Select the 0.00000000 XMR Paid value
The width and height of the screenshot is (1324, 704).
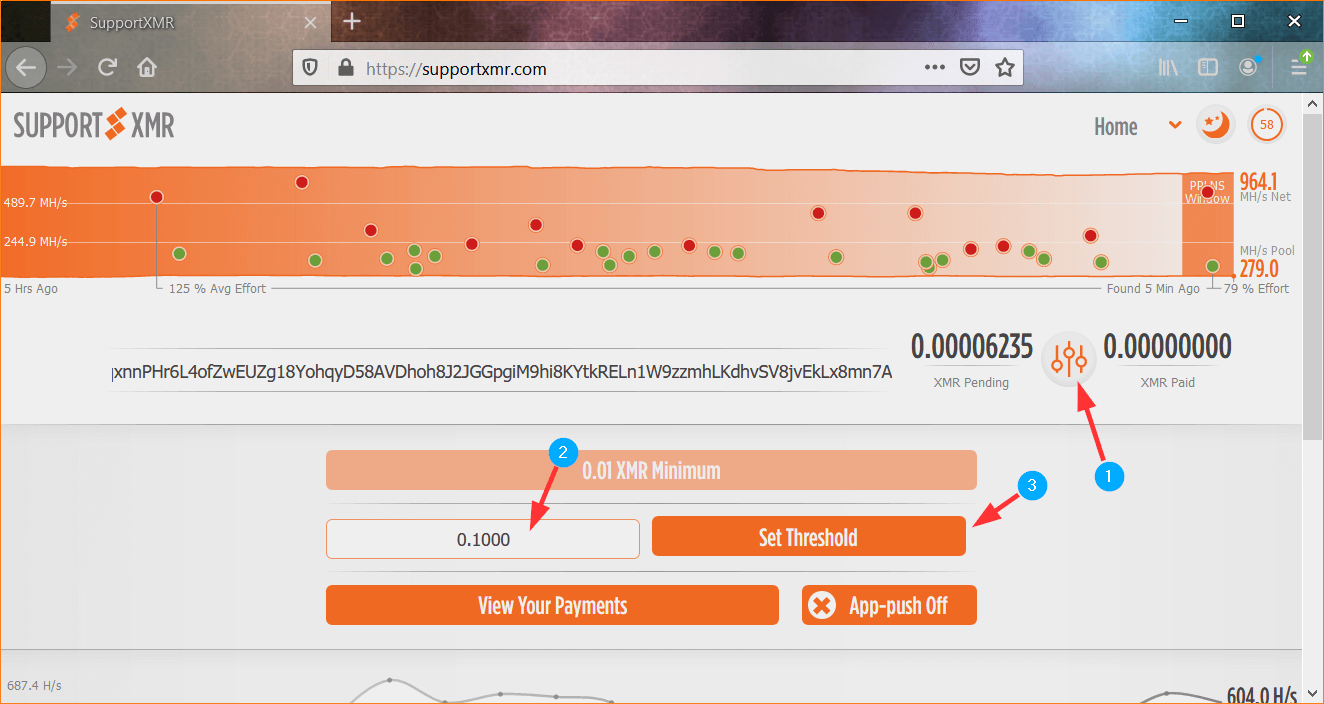1167,347
